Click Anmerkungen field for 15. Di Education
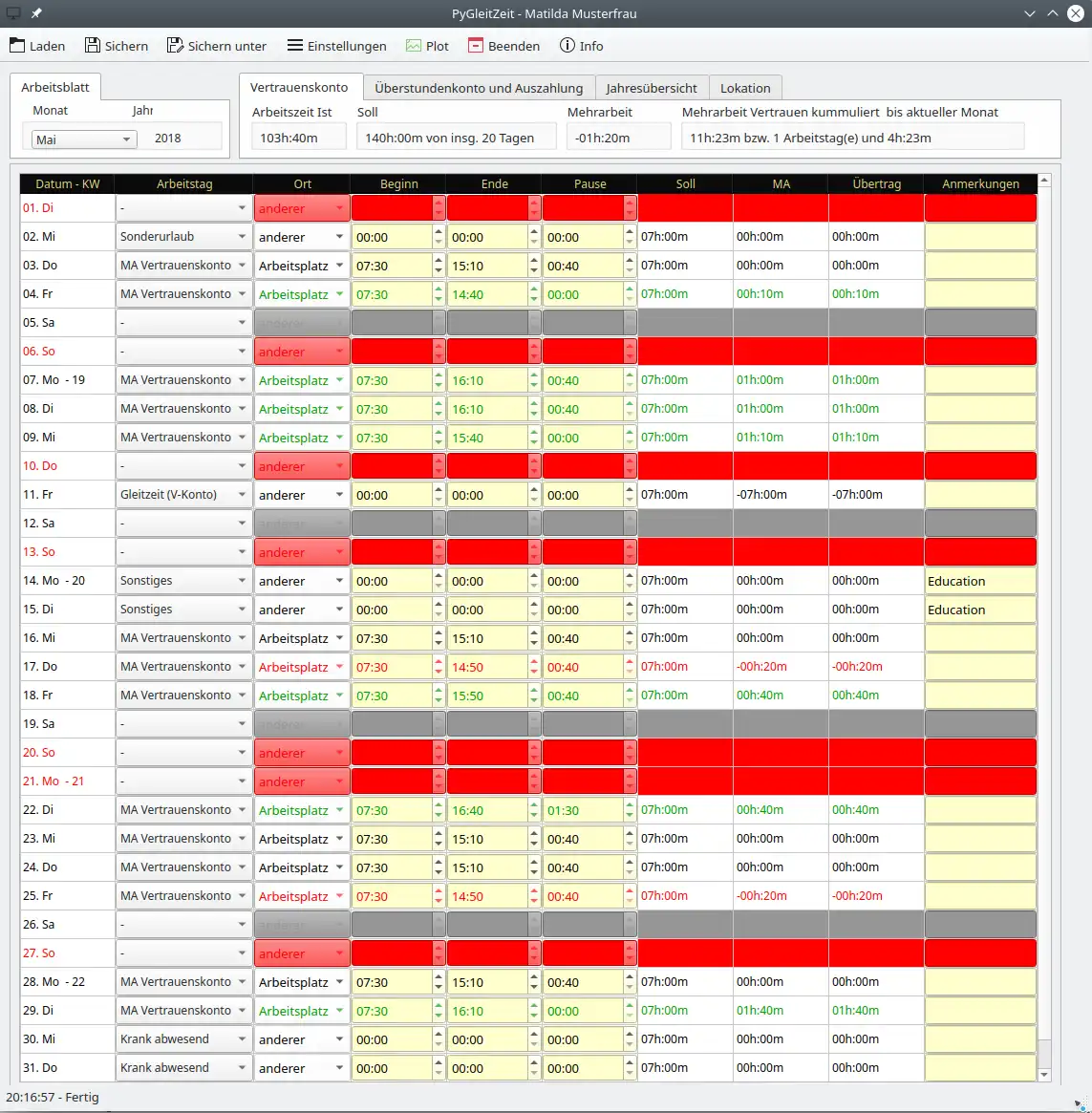1092x1113 pixels. point(980,610)
